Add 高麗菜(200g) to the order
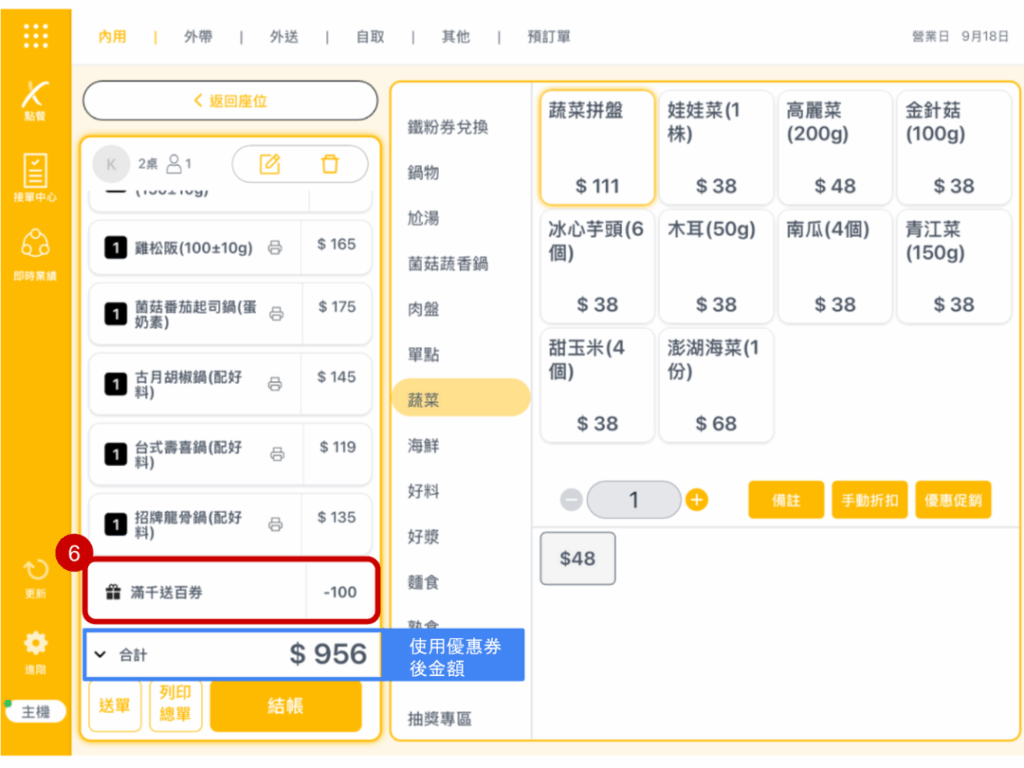Image resolution: width=1024 pixels, height=768 pixels. tap(834, 147)
